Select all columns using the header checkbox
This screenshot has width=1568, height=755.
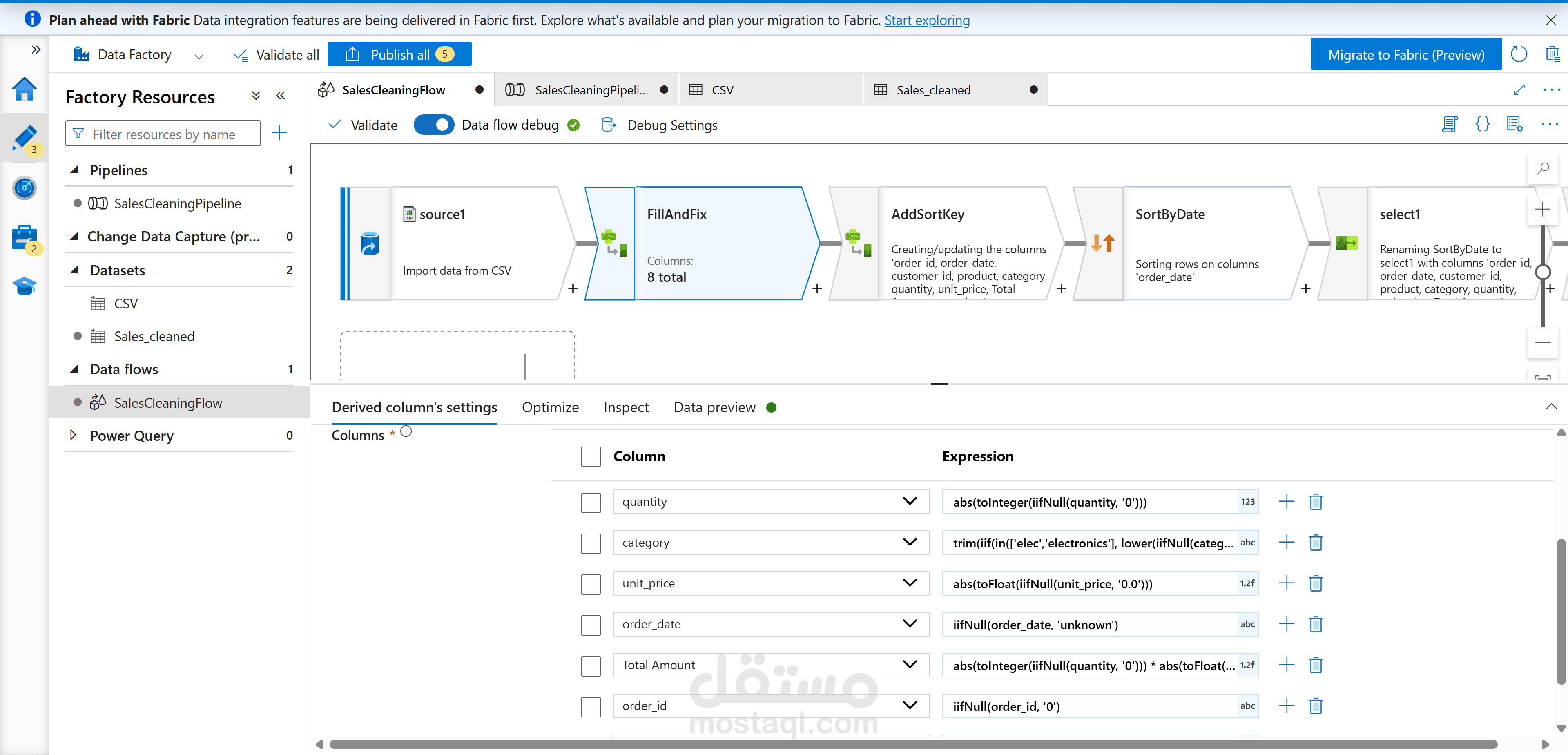click(591, 457)
